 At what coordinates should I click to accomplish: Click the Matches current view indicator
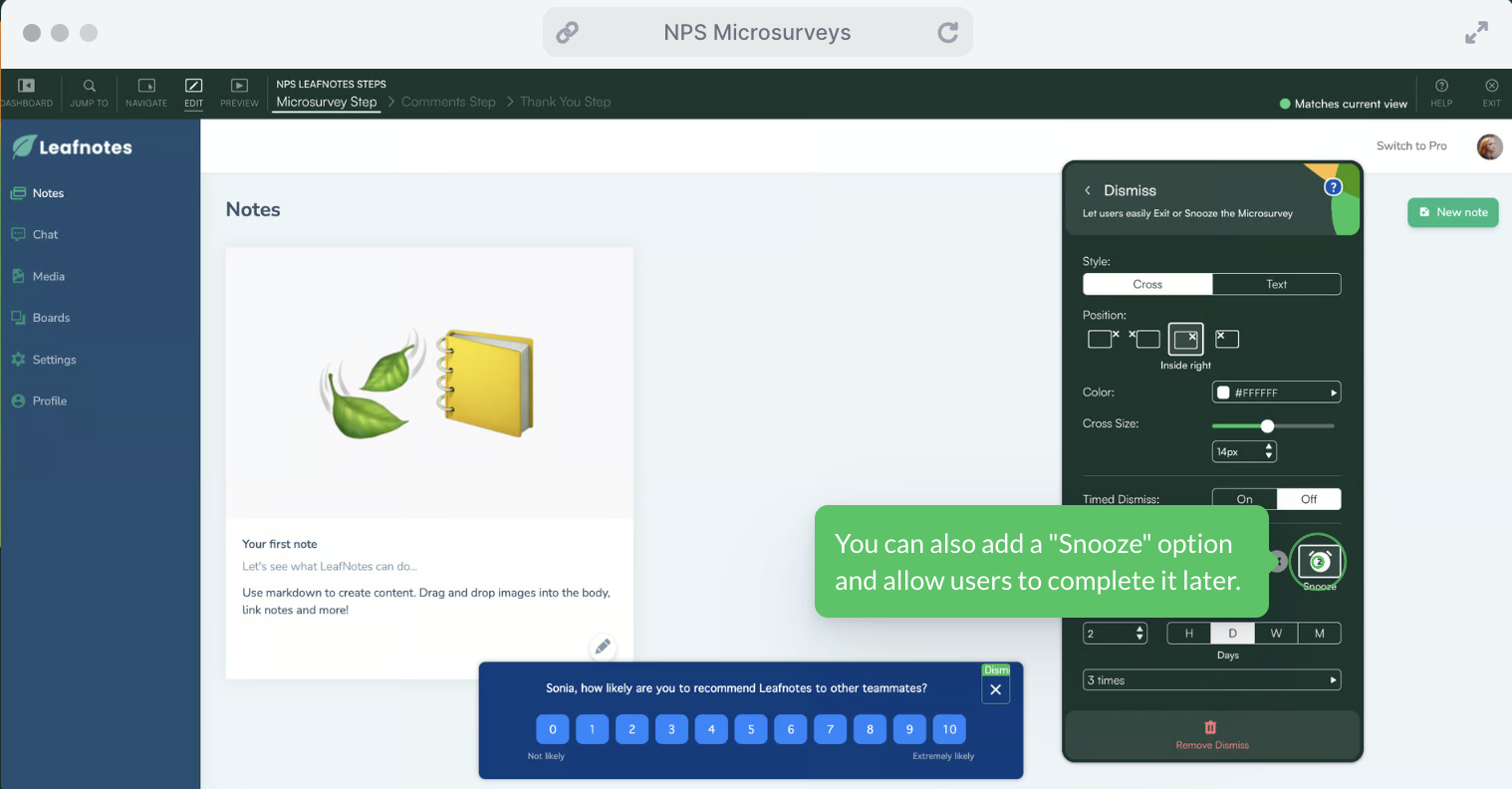point(1343,104)
